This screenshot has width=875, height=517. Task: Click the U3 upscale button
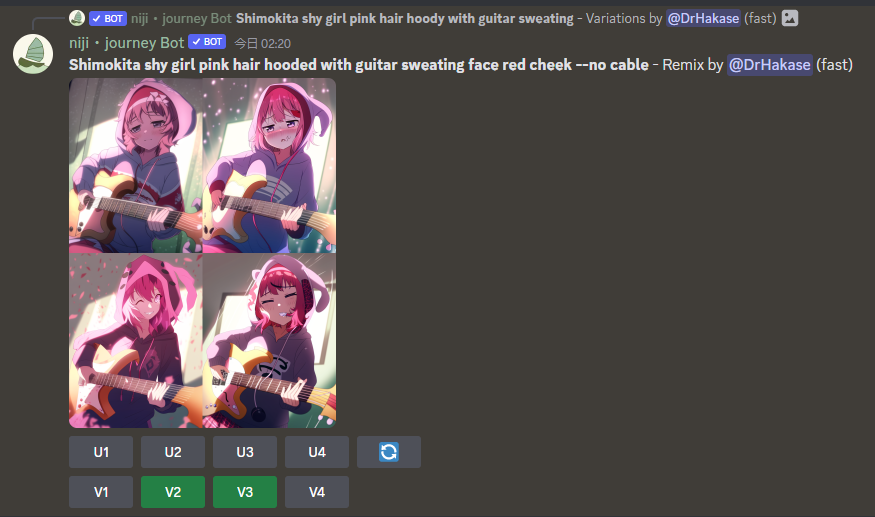(x=245, y=452)
